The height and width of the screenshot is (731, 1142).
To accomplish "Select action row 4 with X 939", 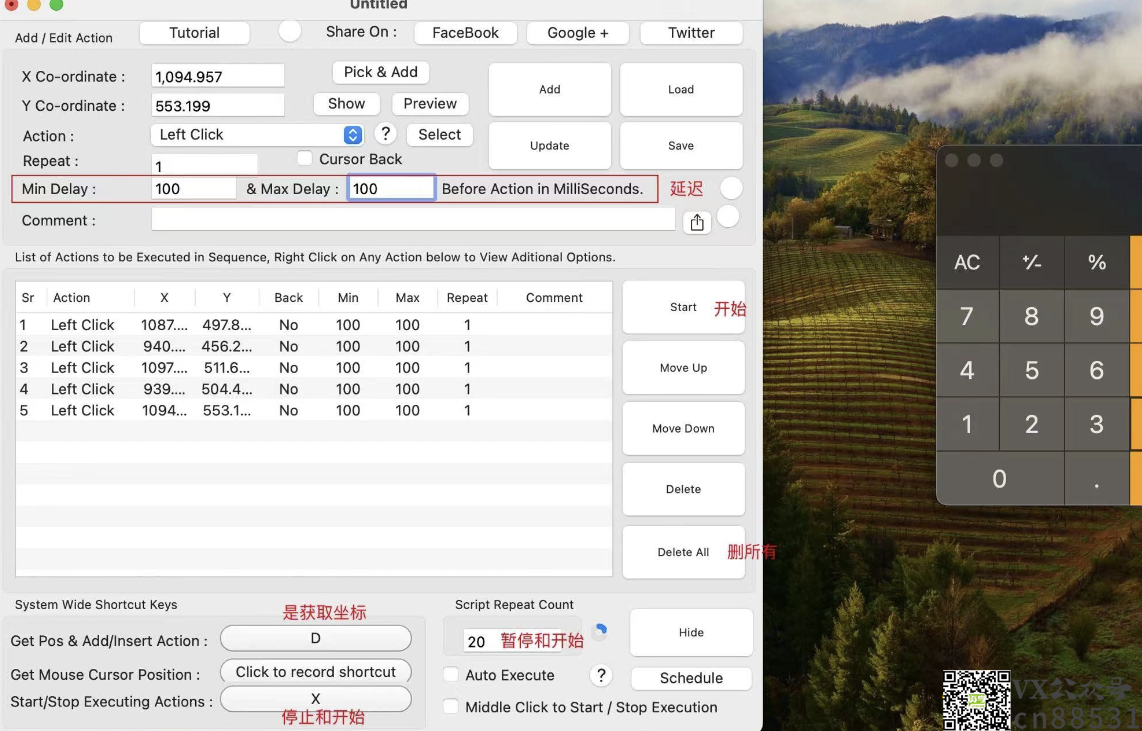I will tap(314, 389).
